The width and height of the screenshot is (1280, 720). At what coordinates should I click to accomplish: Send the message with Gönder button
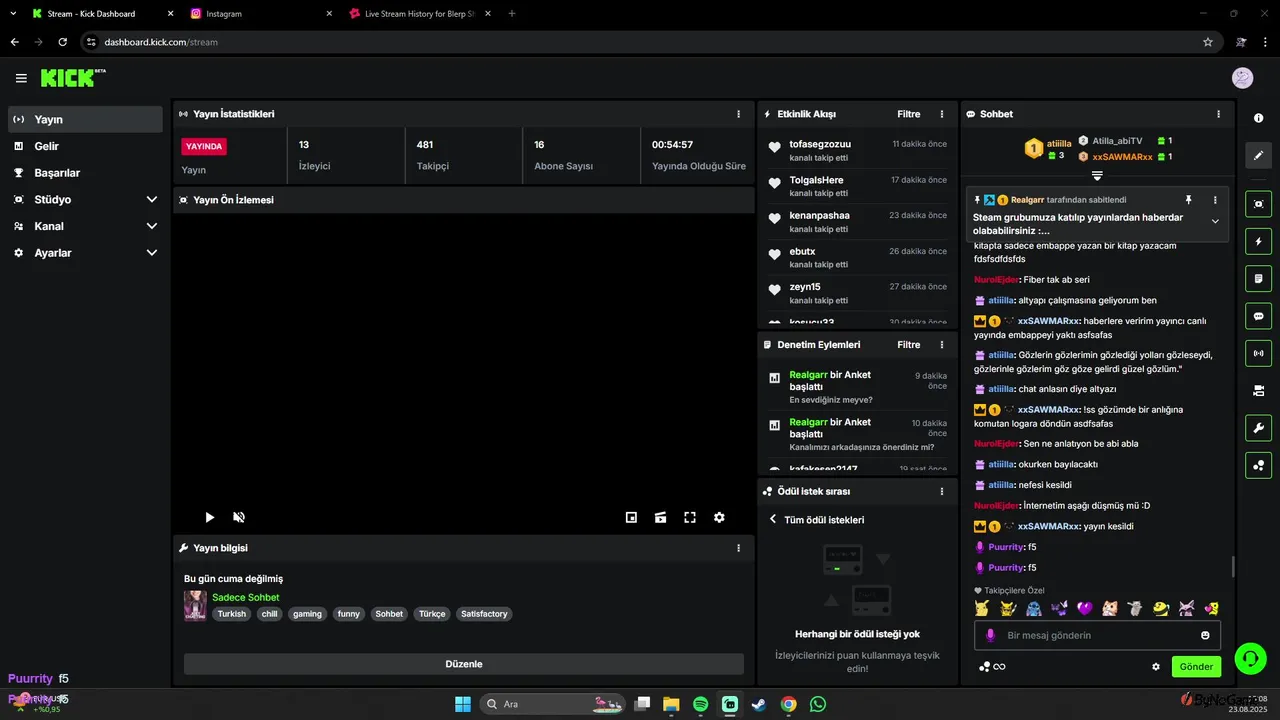click(1196, 666)
